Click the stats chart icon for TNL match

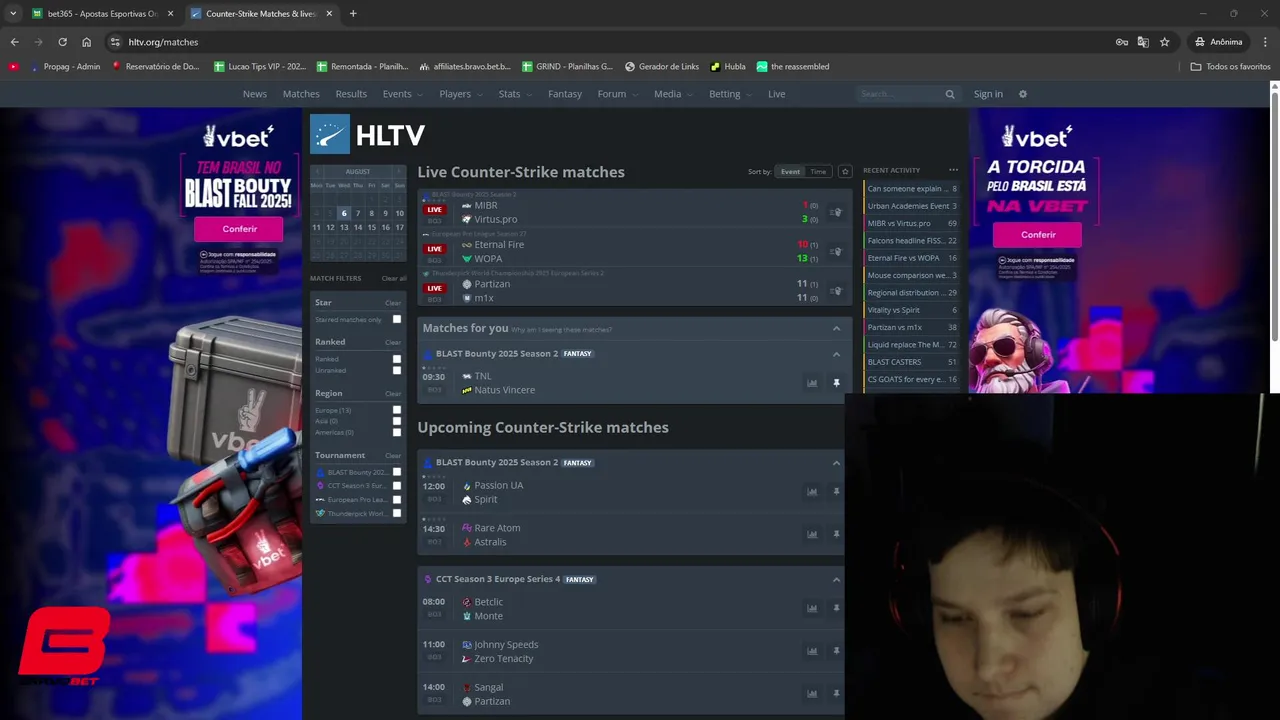(812, 383)
